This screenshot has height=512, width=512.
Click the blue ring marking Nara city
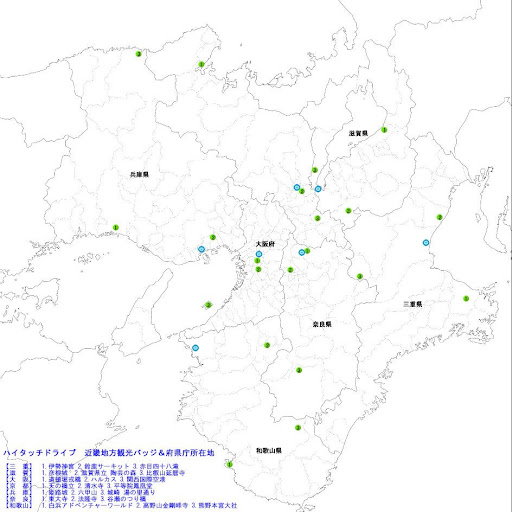pyautogui.click(x=302, y=252)
